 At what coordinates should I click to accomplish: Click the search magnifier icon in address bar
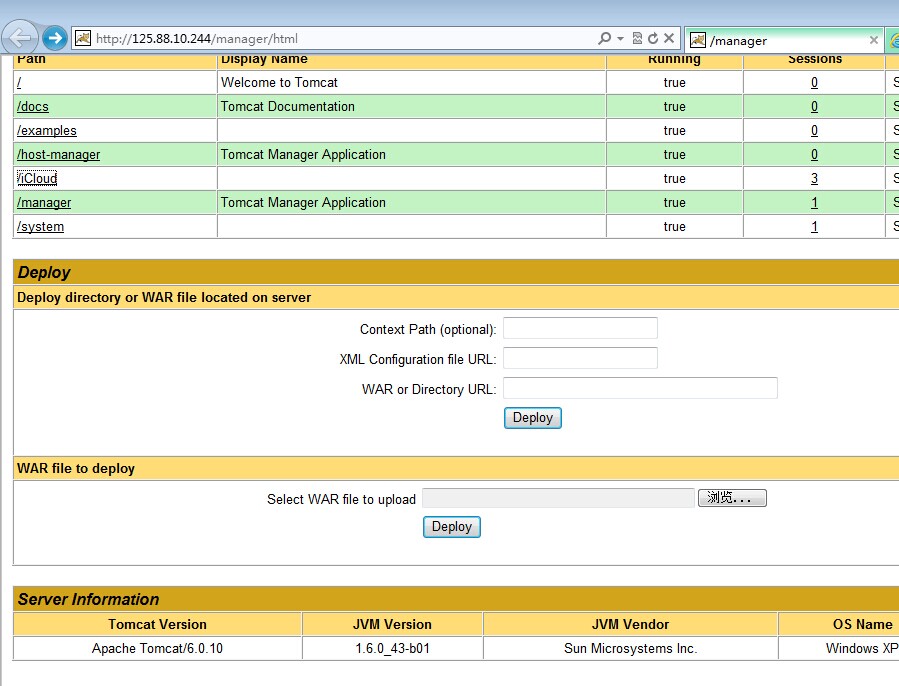604,38
